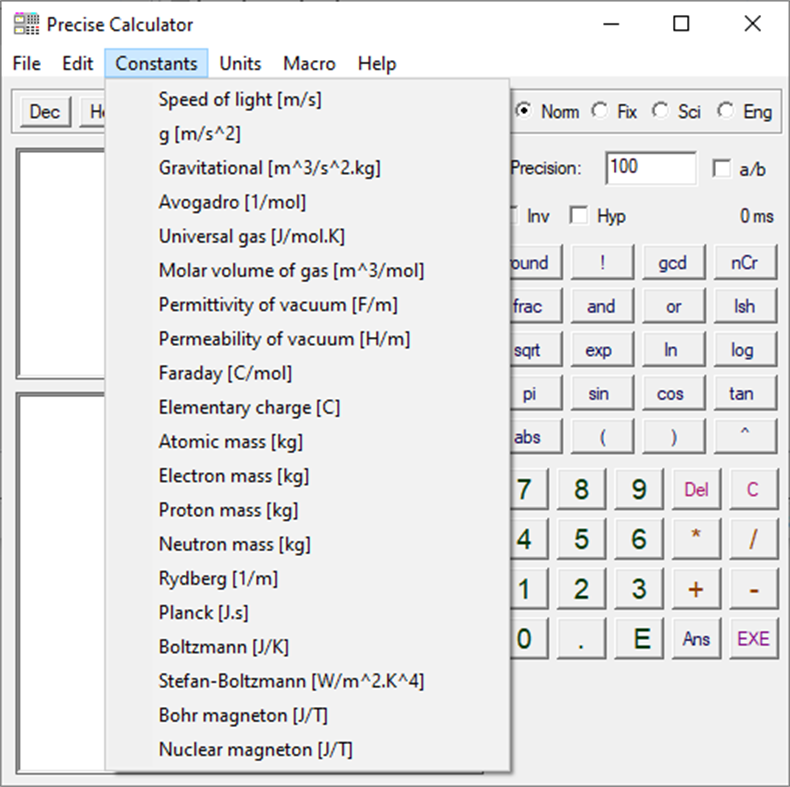Click the factorial ! button

tap(603, 263)
